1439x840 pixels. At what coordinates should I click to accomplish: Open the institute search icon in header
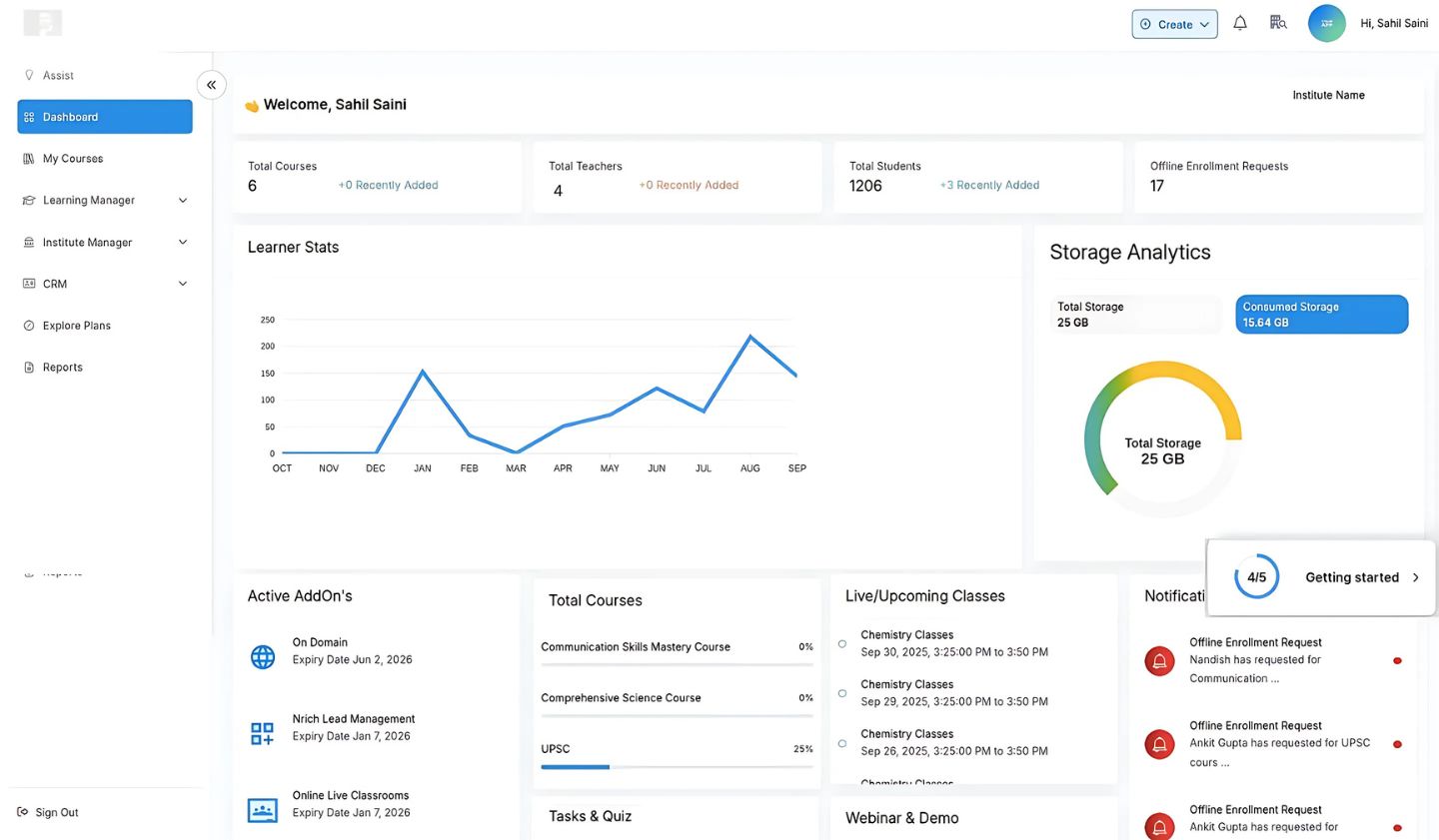coord(1277,23)
